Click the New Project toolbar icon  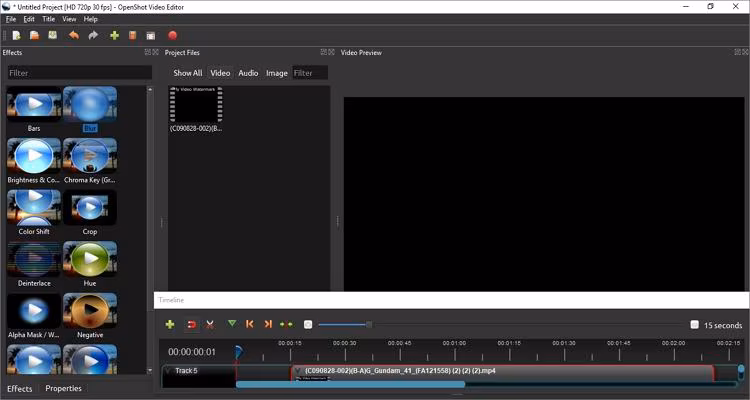click(16, 35)
